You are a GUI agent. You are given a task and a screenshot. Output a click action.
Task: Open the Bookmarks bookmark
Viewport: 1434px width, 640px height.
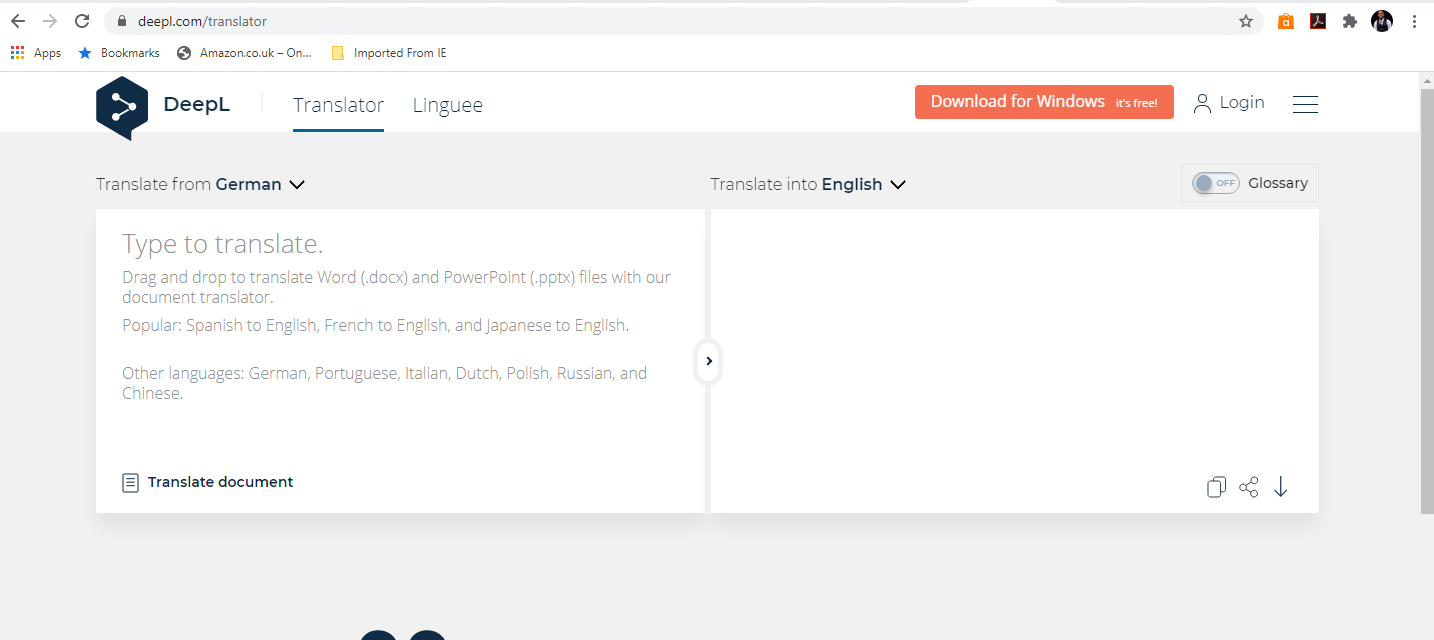[x=119, y=53]
